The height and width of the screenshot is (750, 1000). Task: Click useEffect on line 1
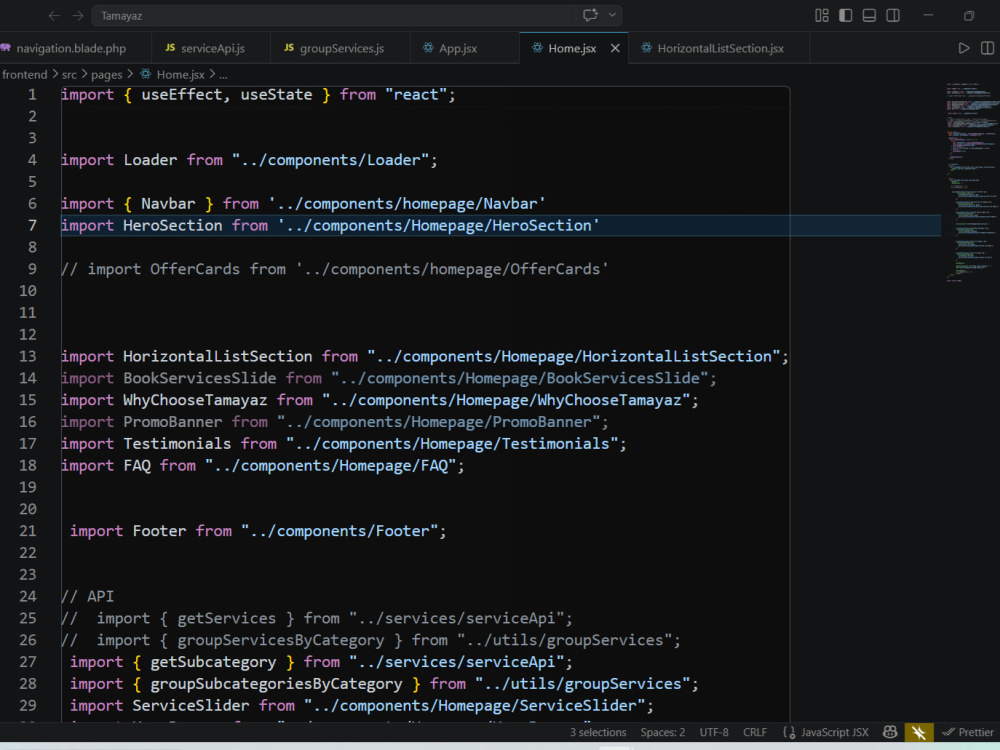(x=182, y=94)
